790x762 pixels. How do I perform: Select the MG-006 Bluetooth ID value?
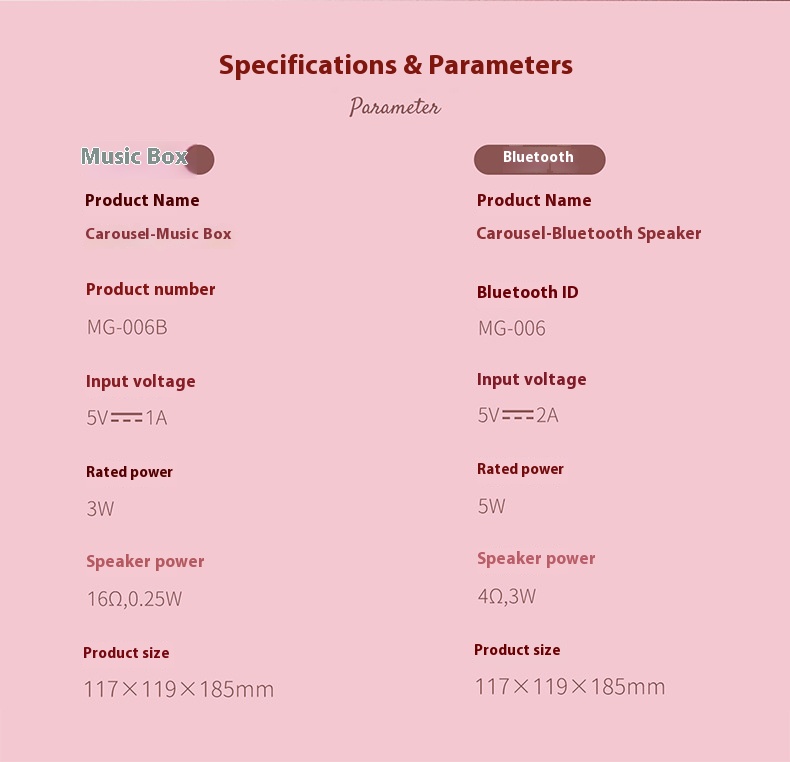(512, 328)
